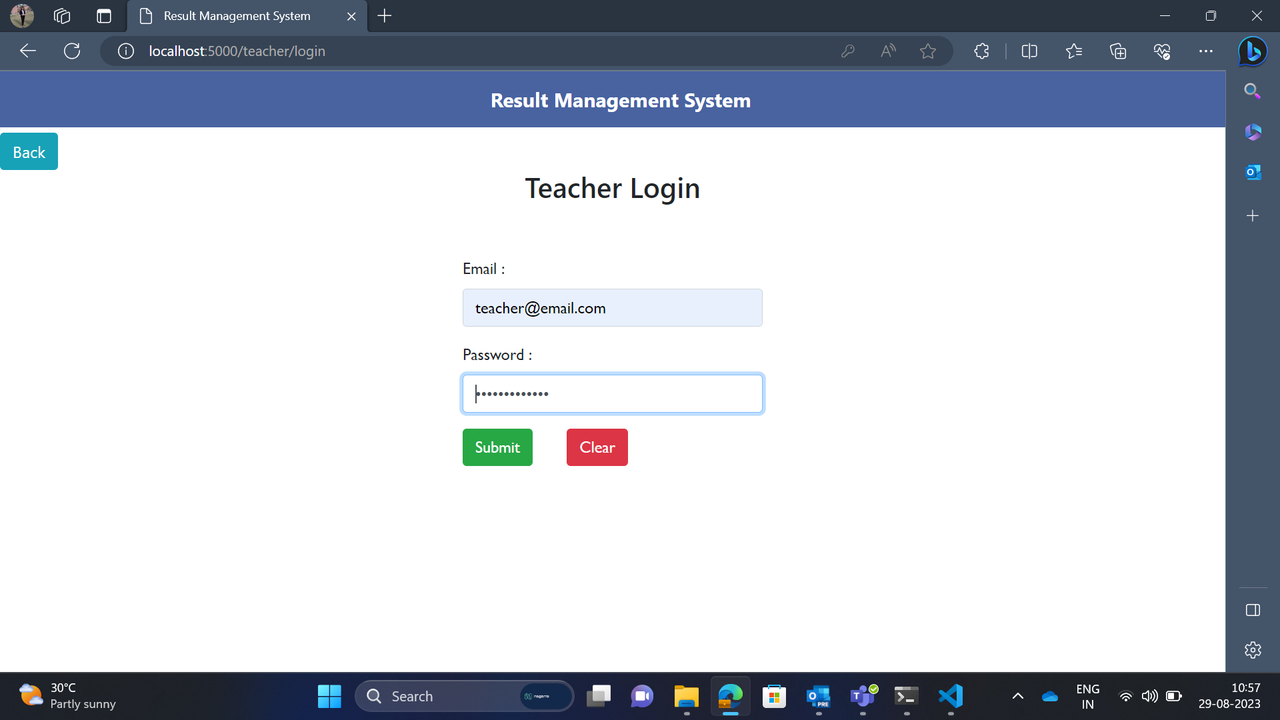1280x720 pixels.
Task: Open a new browser tab
Action: pyautogui.click(x=386, y=16)
